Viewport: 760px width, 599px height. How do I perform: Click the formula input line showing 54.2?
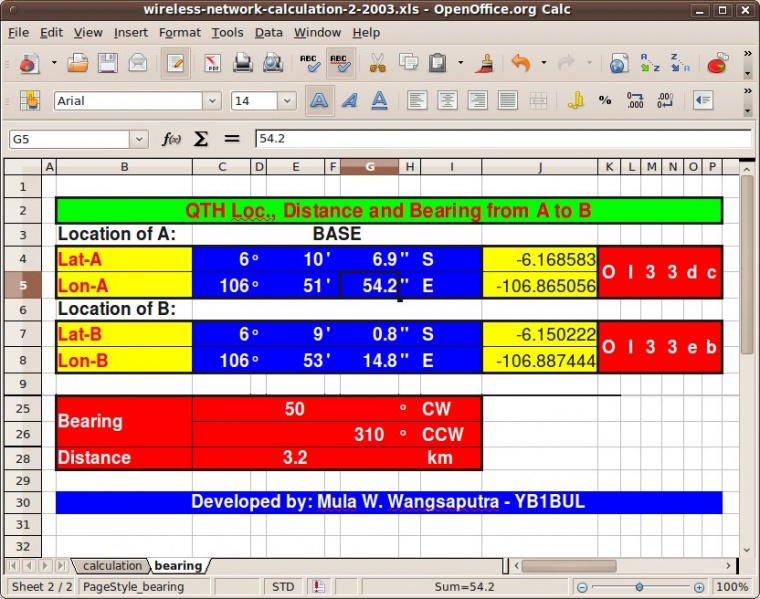(x=500, y=139)
